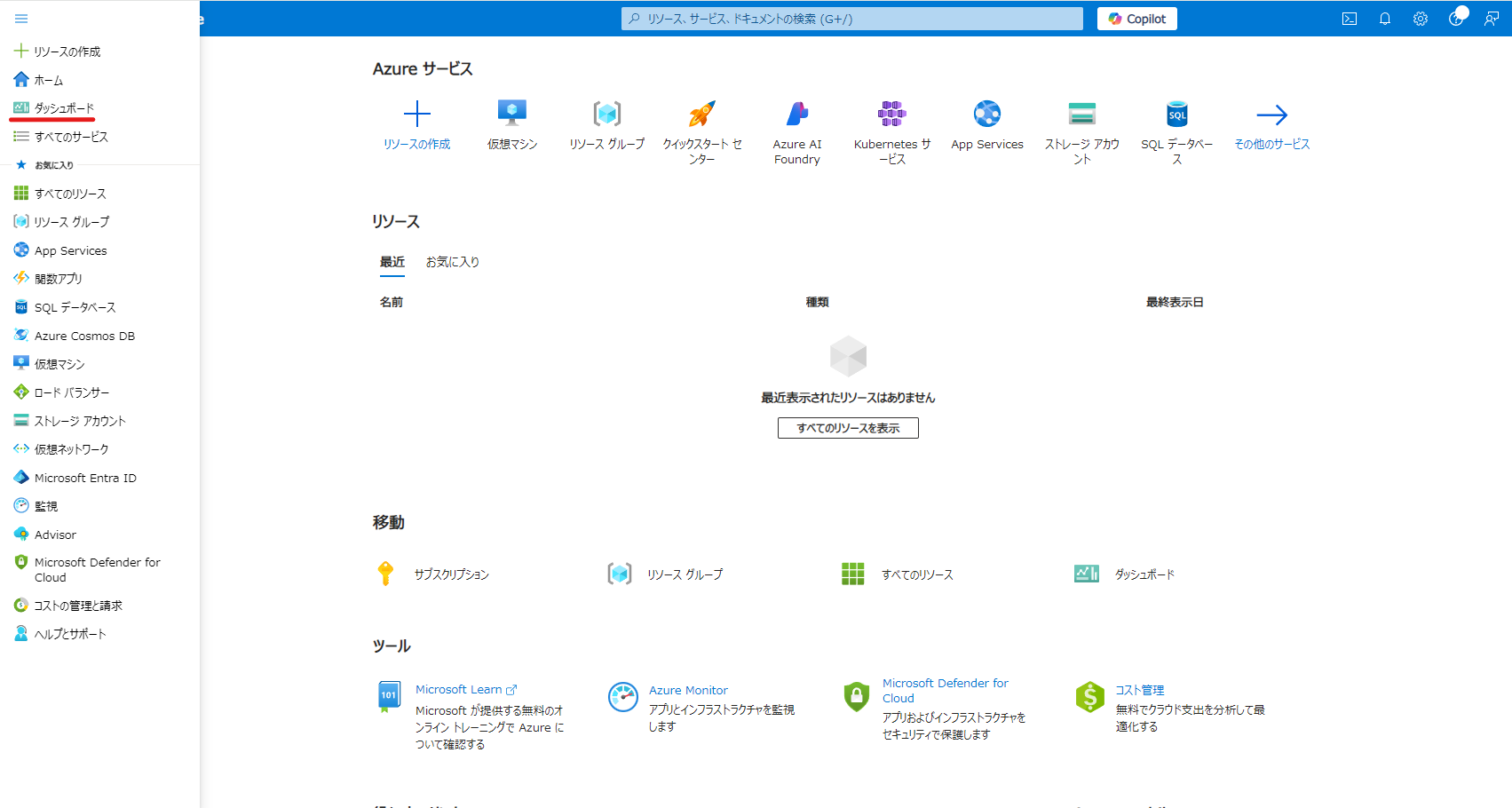Launch the クイックスタート センター rocket icon

(x=702, y=114)
